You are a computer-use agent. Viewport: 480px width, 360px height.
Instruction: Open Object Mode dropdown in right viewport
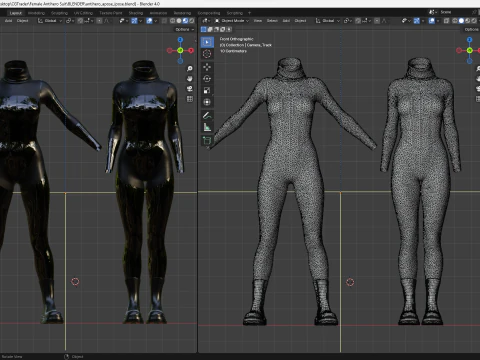point(232,21)
